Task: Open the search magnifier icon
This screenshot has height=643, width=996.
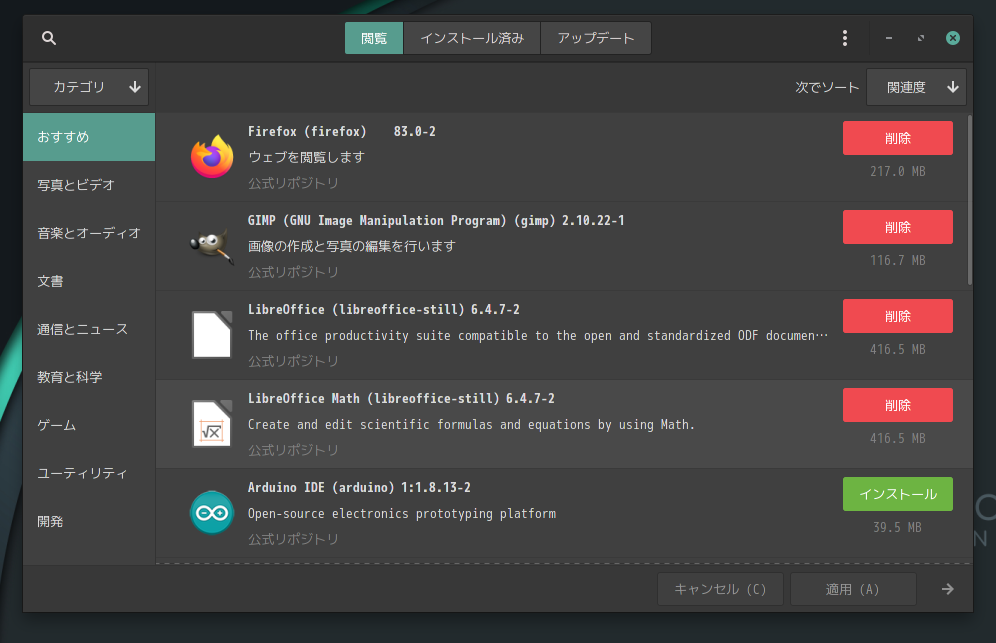Action: click(x=49, y=38)
